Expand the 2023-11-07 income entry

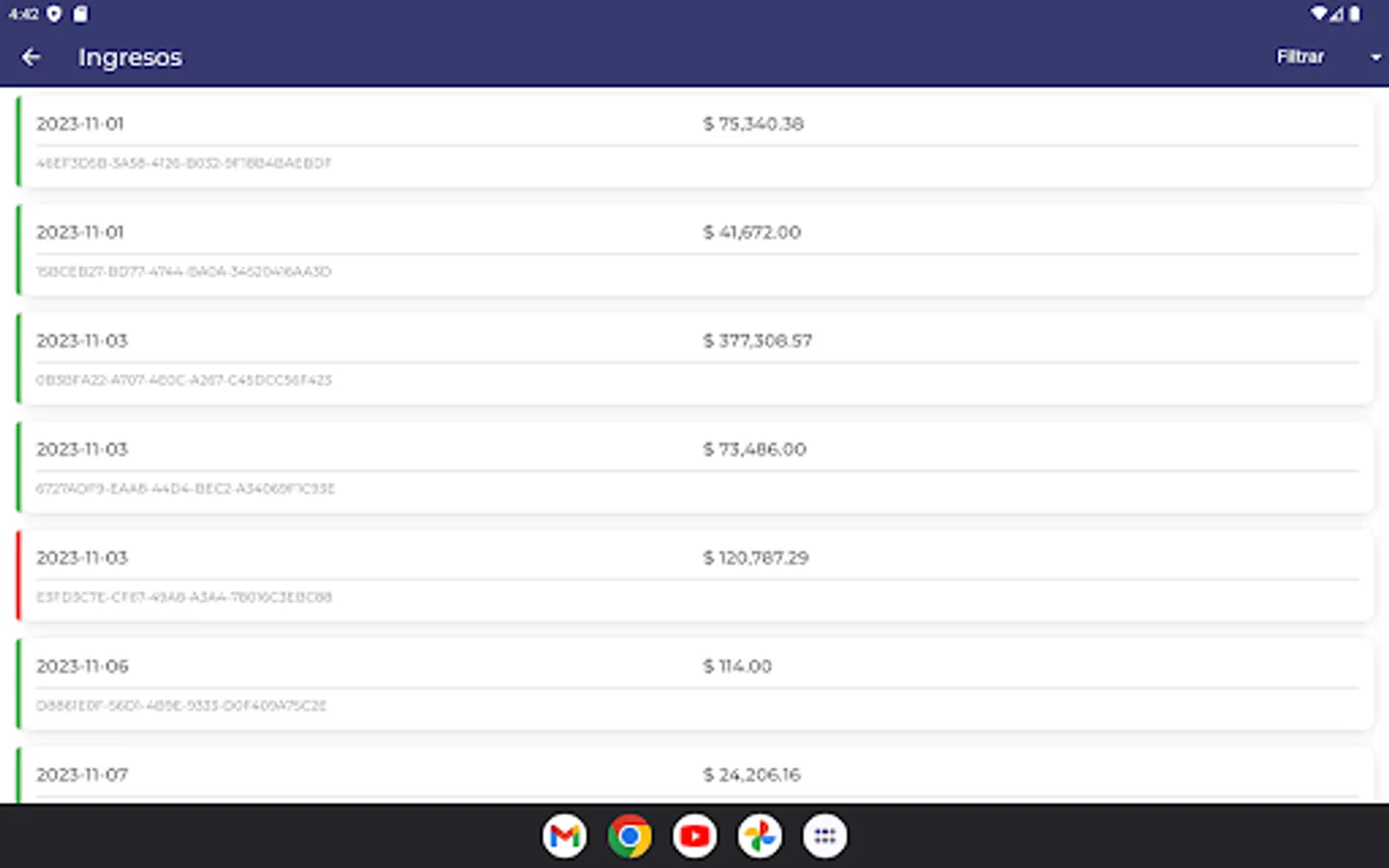(x=675, y=774)
